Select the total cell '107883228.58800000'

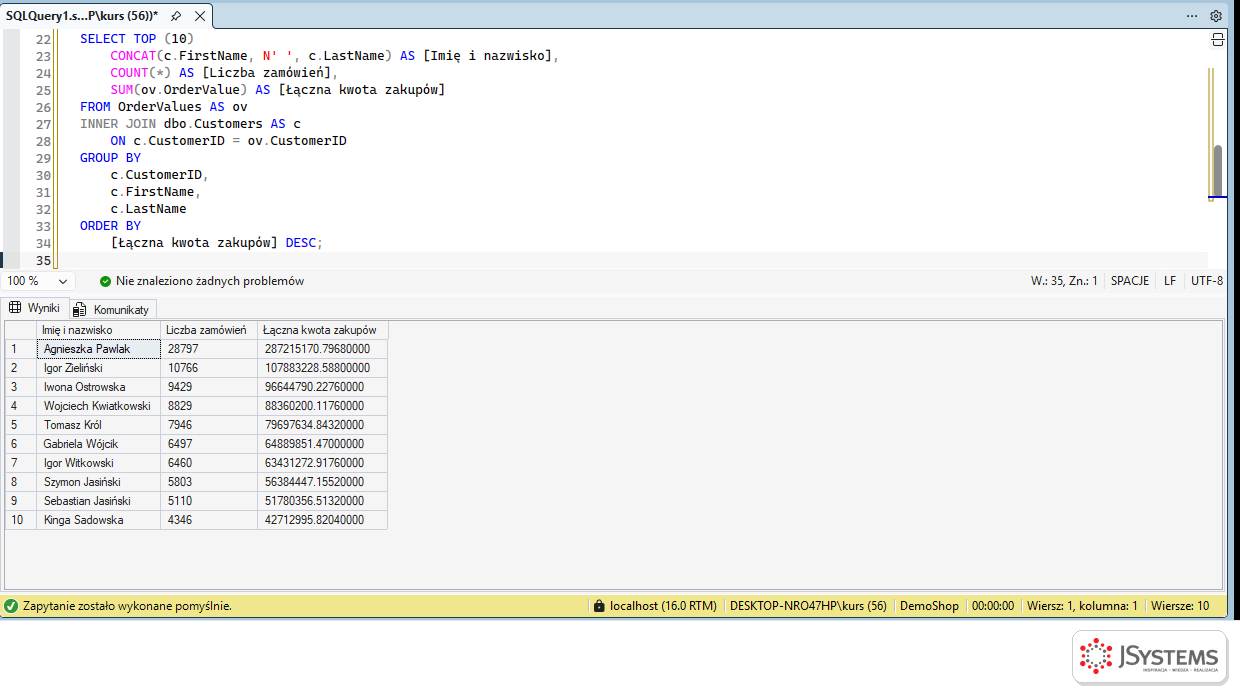pyautogui.click(x=322, y=368)
